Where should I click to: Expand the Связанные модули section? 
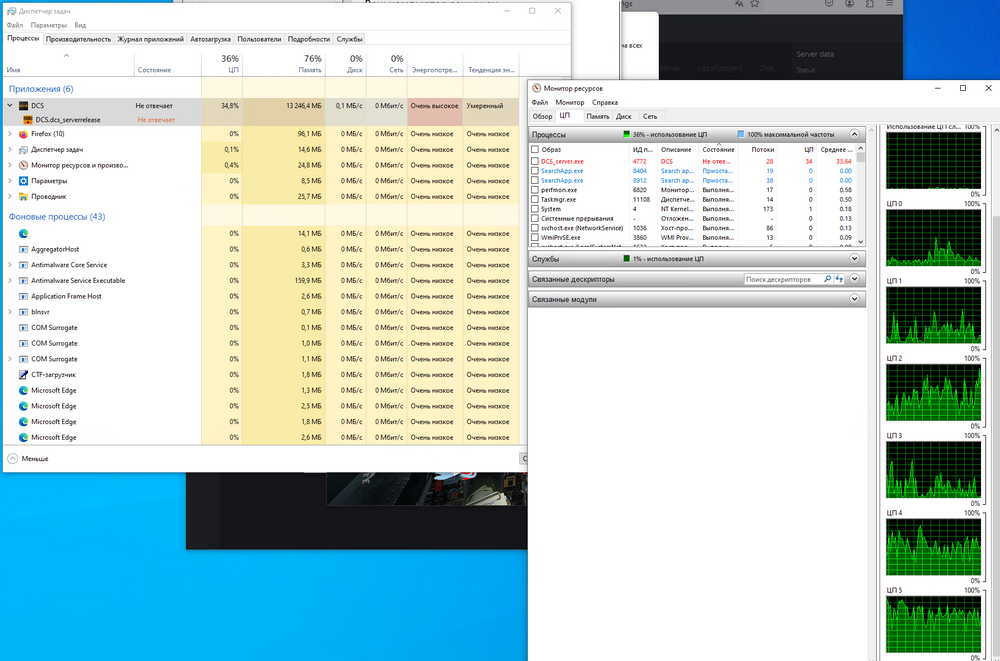[855, 299]
